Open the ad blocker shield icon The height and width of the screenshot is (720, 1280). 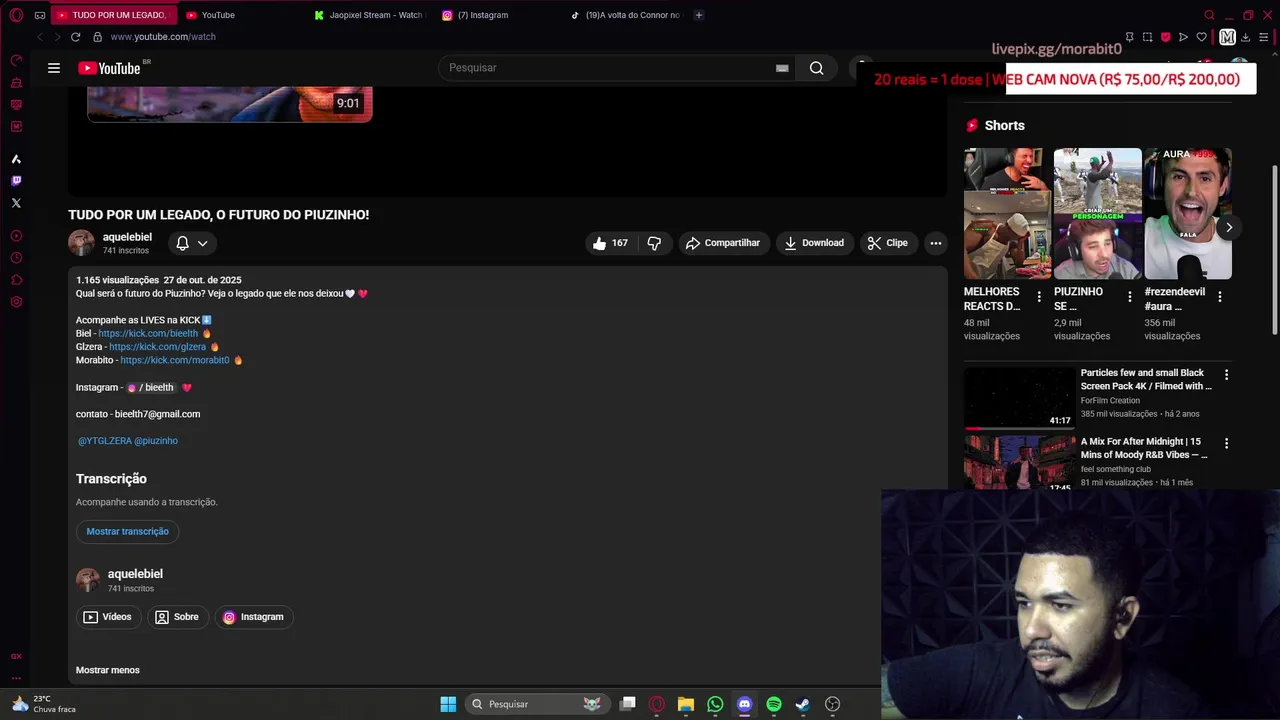pos(1166,37)
